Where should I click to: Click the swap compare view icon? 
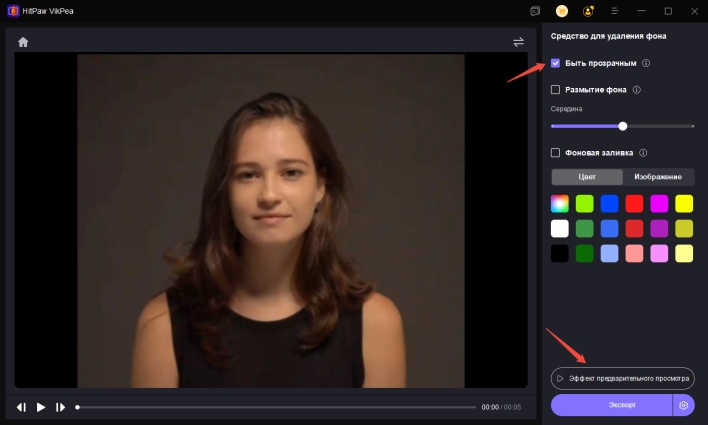pyautogui.click(x=518, y=42)
